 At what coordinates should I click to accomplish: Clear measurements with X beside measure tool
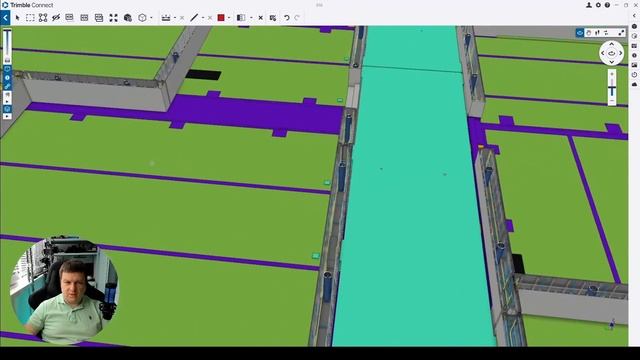point(182,18)
